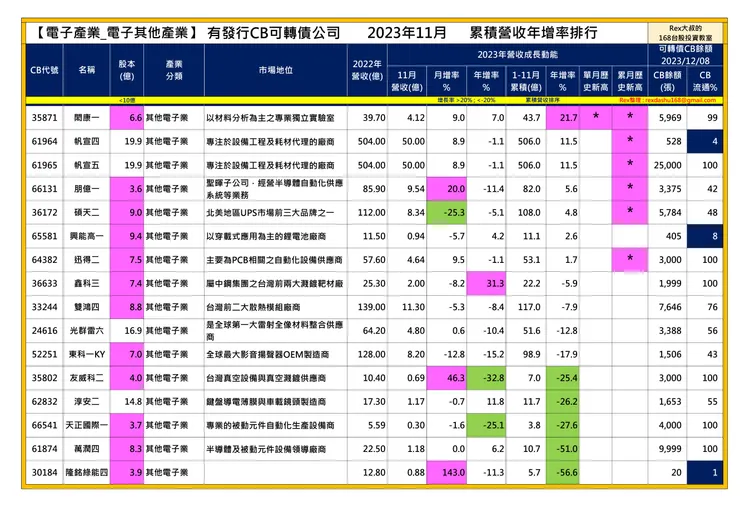Click CB code 61874
Viewport: 740px width, 523px height.
point(44,448)
